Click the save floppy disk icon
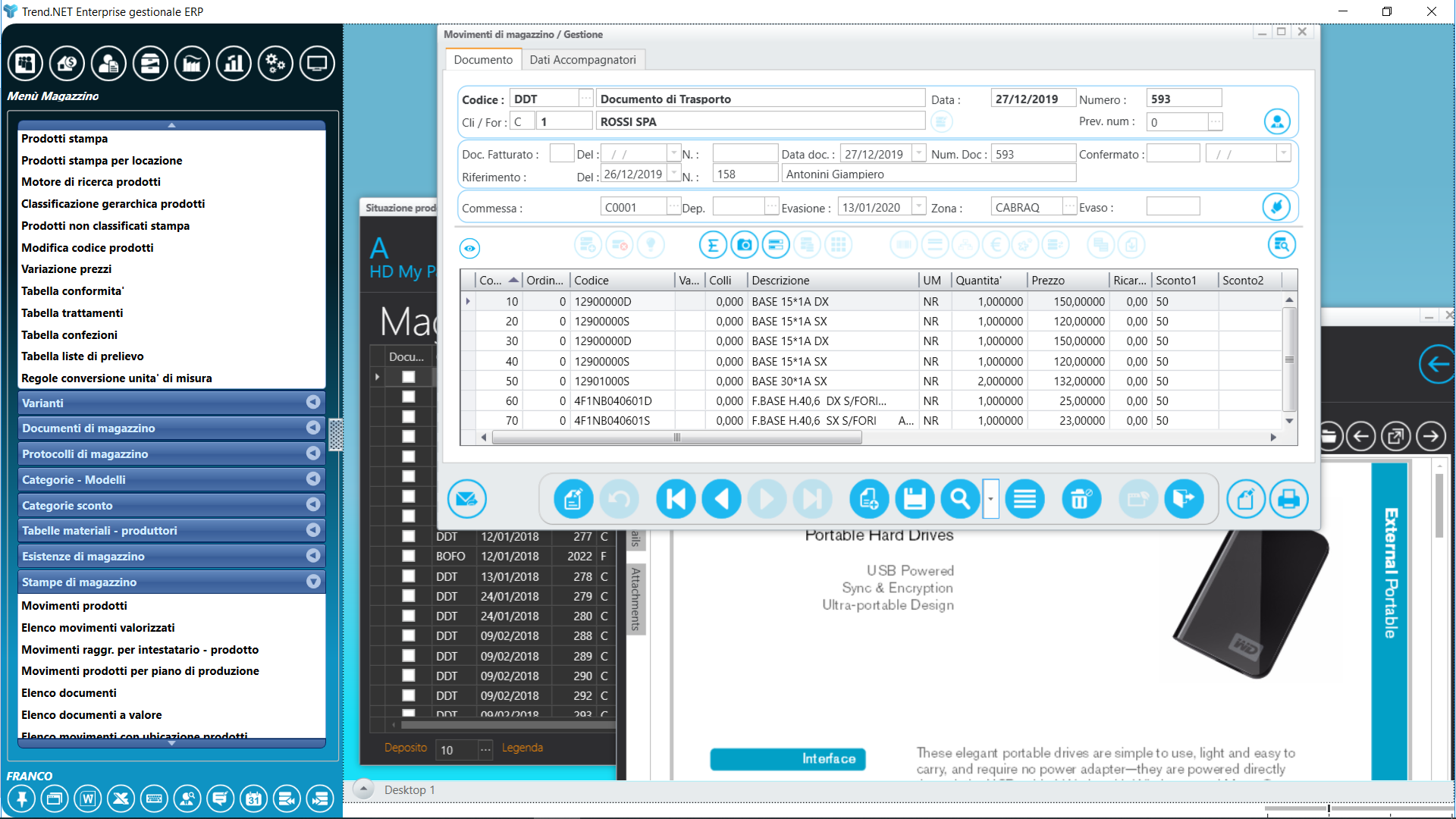This screenshot has width=1456, height=819. tap(915, 499)
